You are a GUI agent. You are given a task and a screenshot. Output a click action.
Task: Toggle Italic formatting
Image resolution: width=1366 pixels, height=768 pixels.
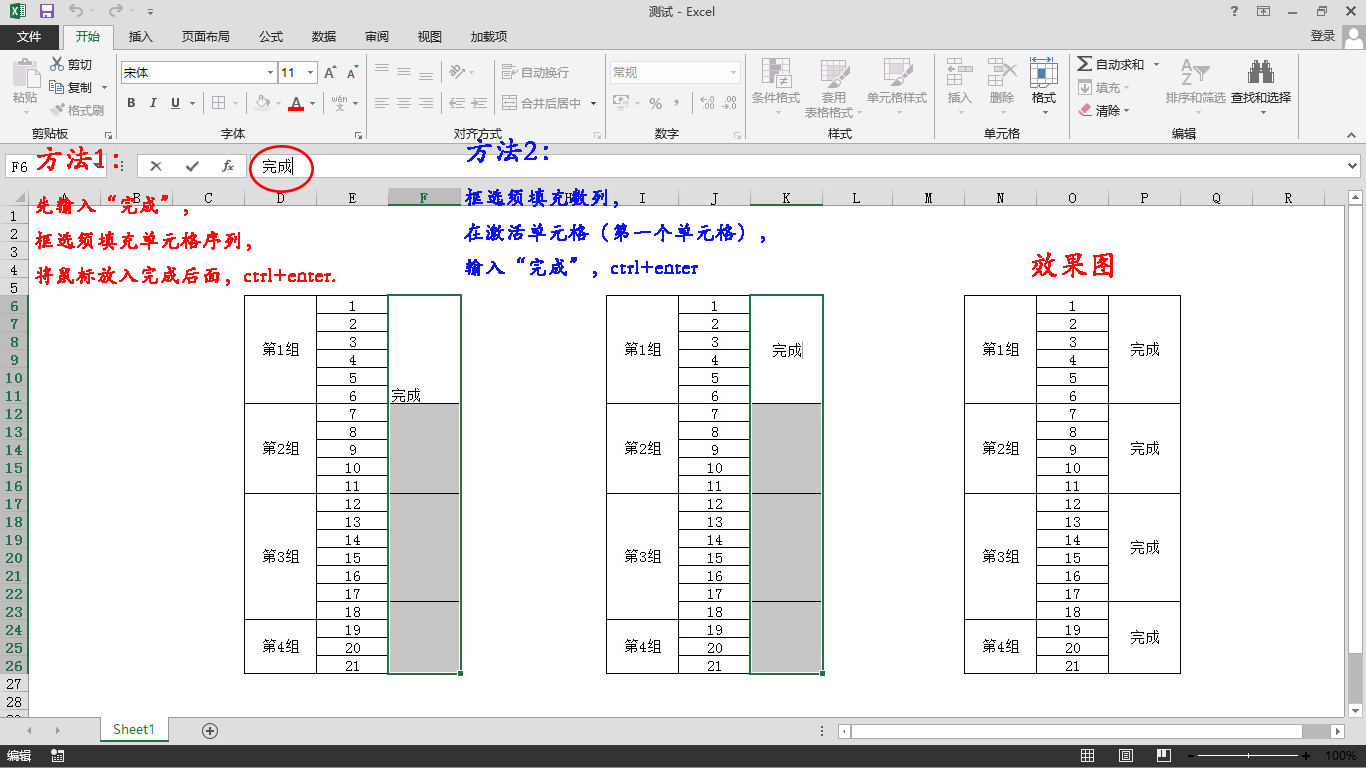pos(153,103)
